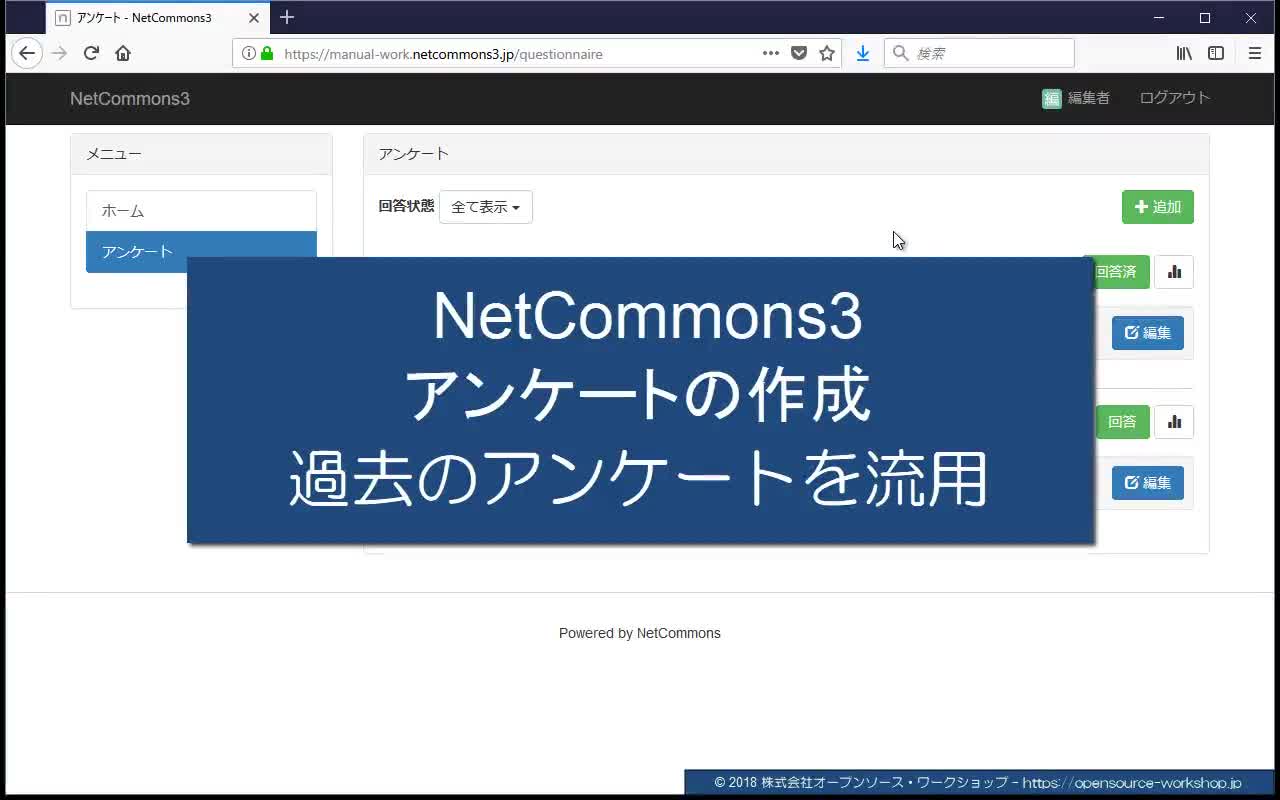Open the page actions three-dot menu
The height and width of the screenshot is (800, 1280).
[x=771, y=54]
